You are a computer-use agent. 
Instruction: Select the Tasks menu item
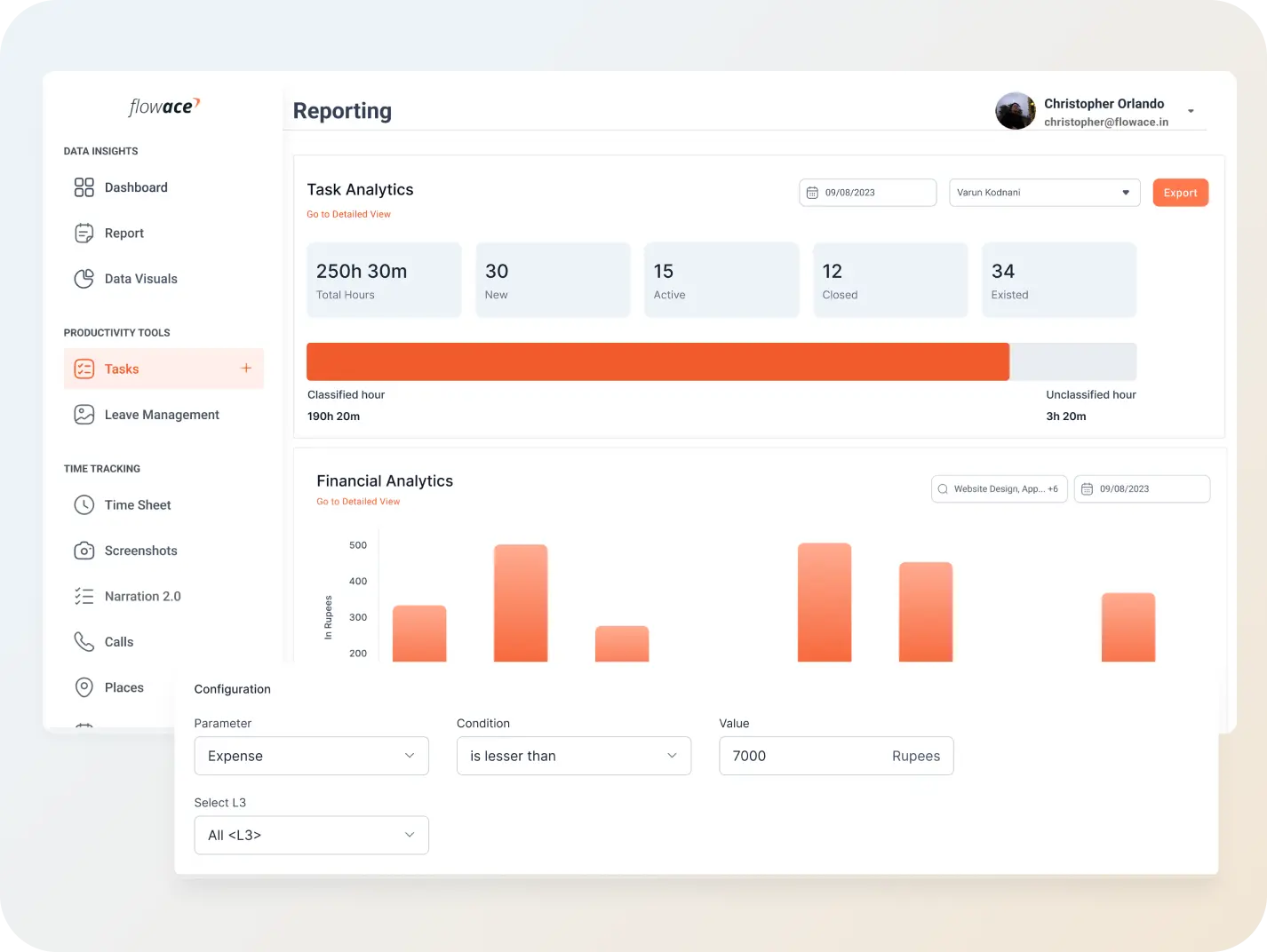click(x=122, y=369)
